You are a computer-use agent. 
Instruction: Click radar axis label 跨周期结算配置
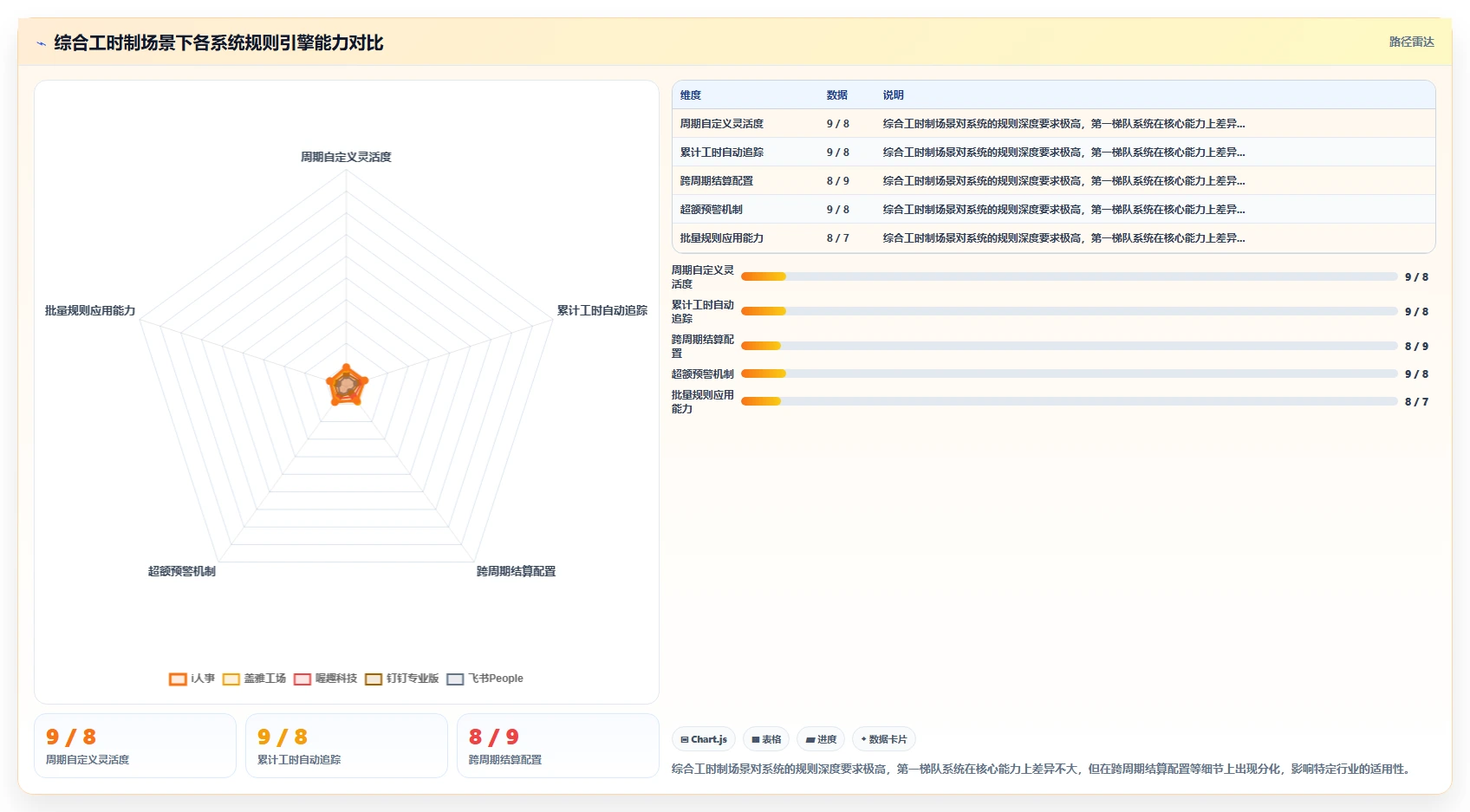[516, 571]
